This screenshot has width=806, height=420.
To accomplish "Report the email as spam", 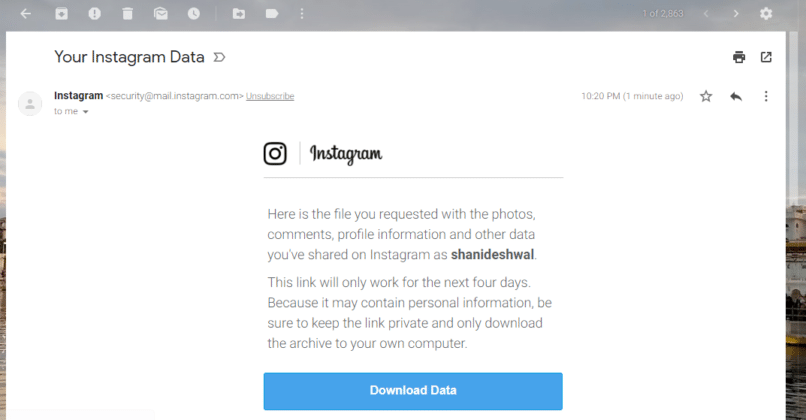I will 94,14.
